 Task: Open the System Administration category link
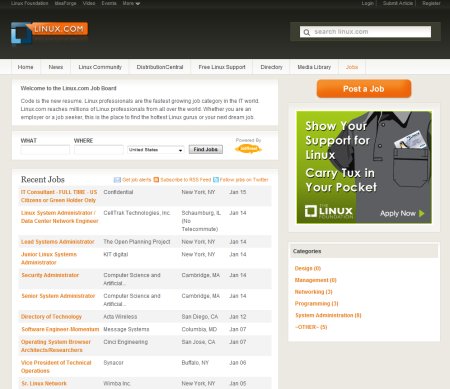tap(328, 315)
